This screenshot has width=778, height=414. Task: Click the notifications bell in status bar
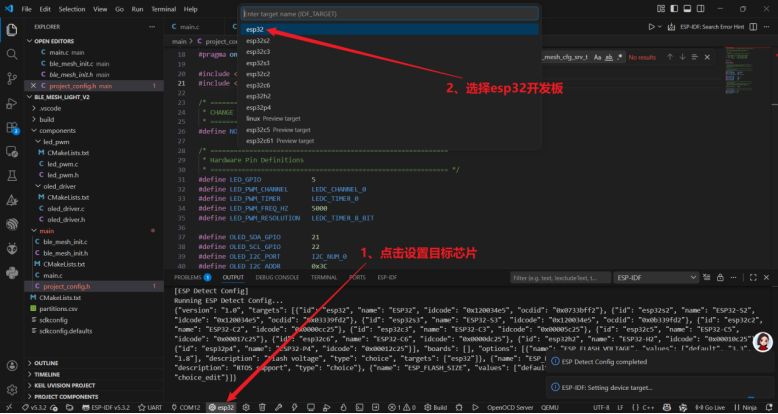(767, 408)
